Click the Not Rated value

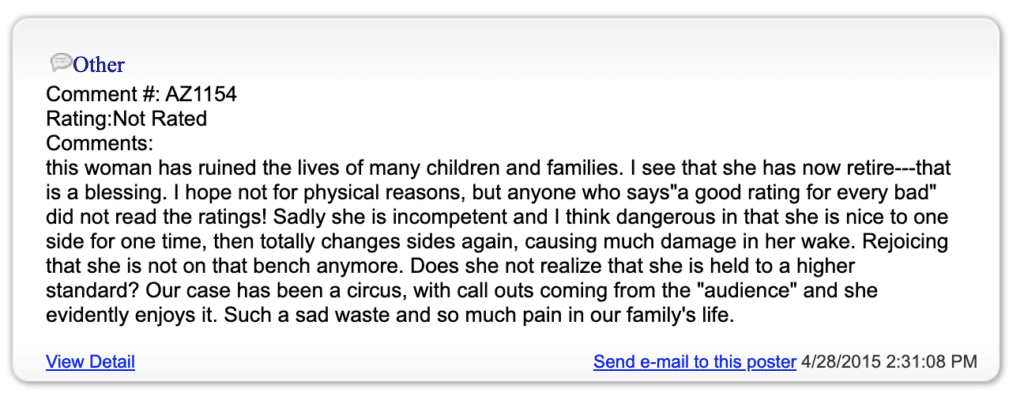pyautogui.click(x=160, y=119)
